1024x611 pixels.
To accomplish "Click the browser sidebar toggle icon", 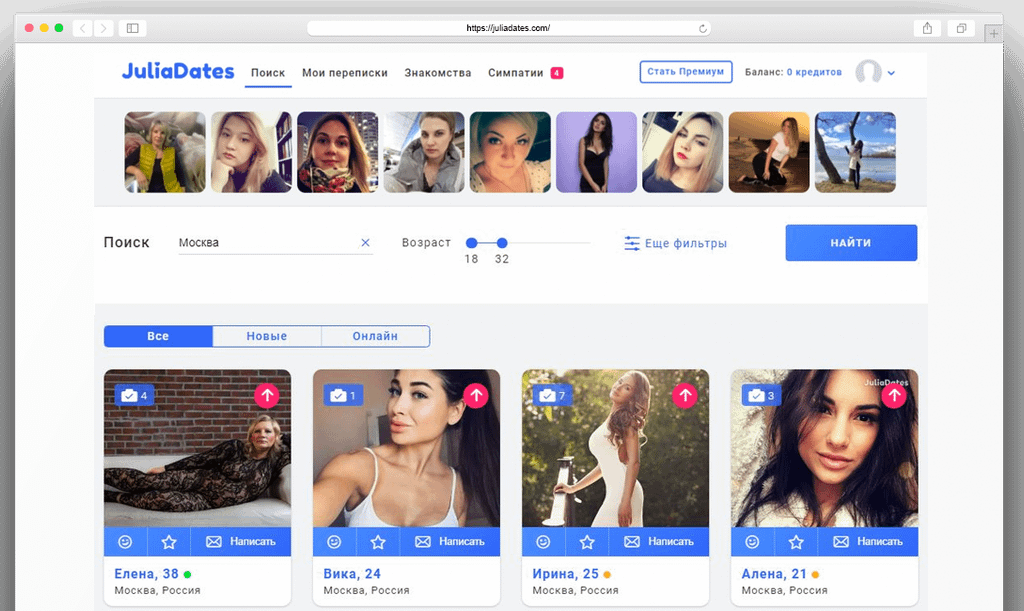I will tap(133, 28).
